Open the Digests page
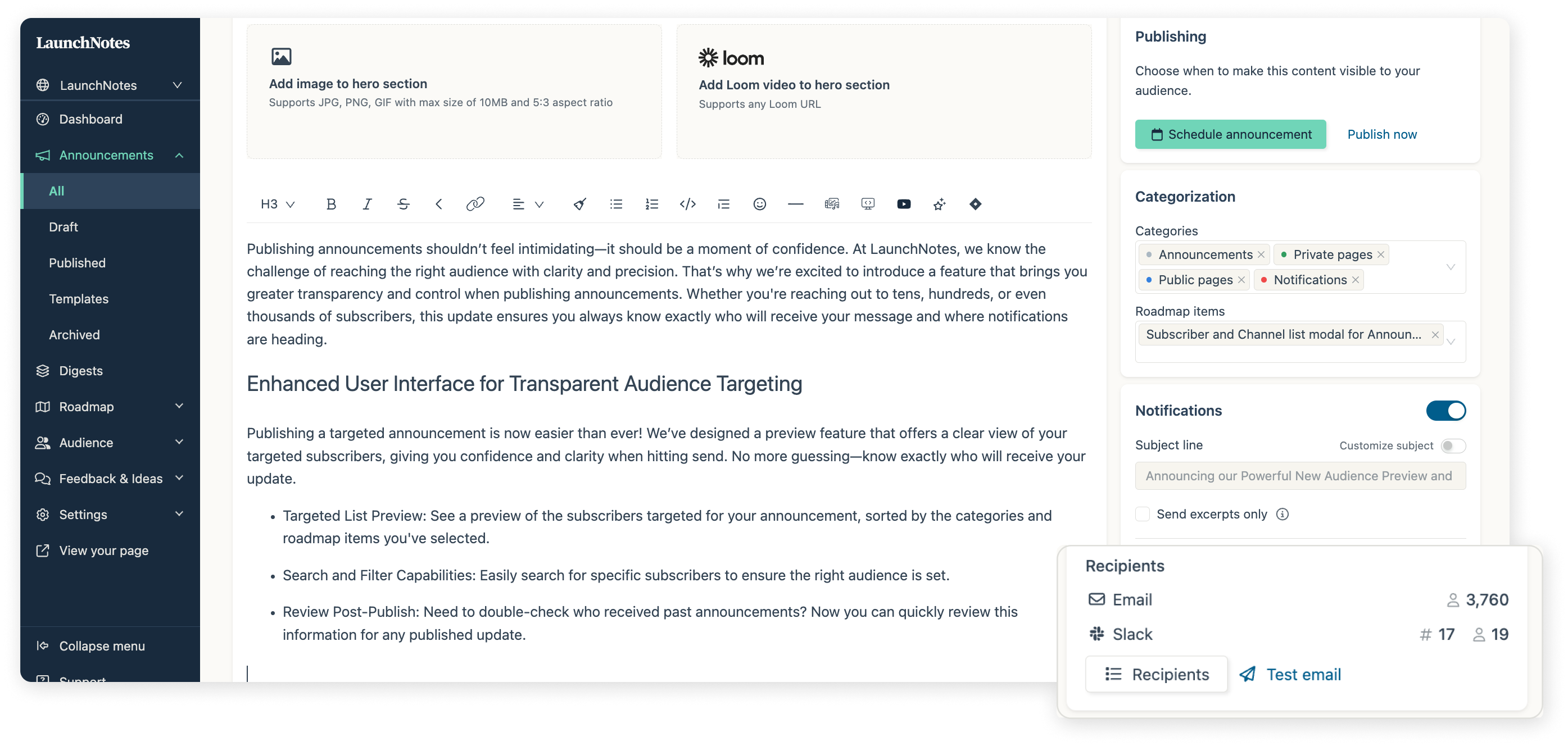1568x746 pixels. point(110,371)
